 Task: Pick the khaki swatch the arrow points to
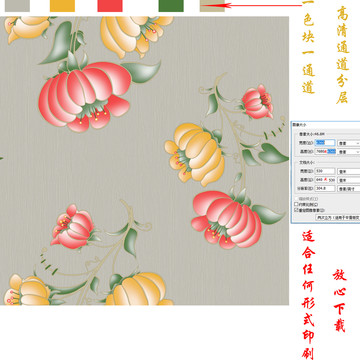[212, 6]
